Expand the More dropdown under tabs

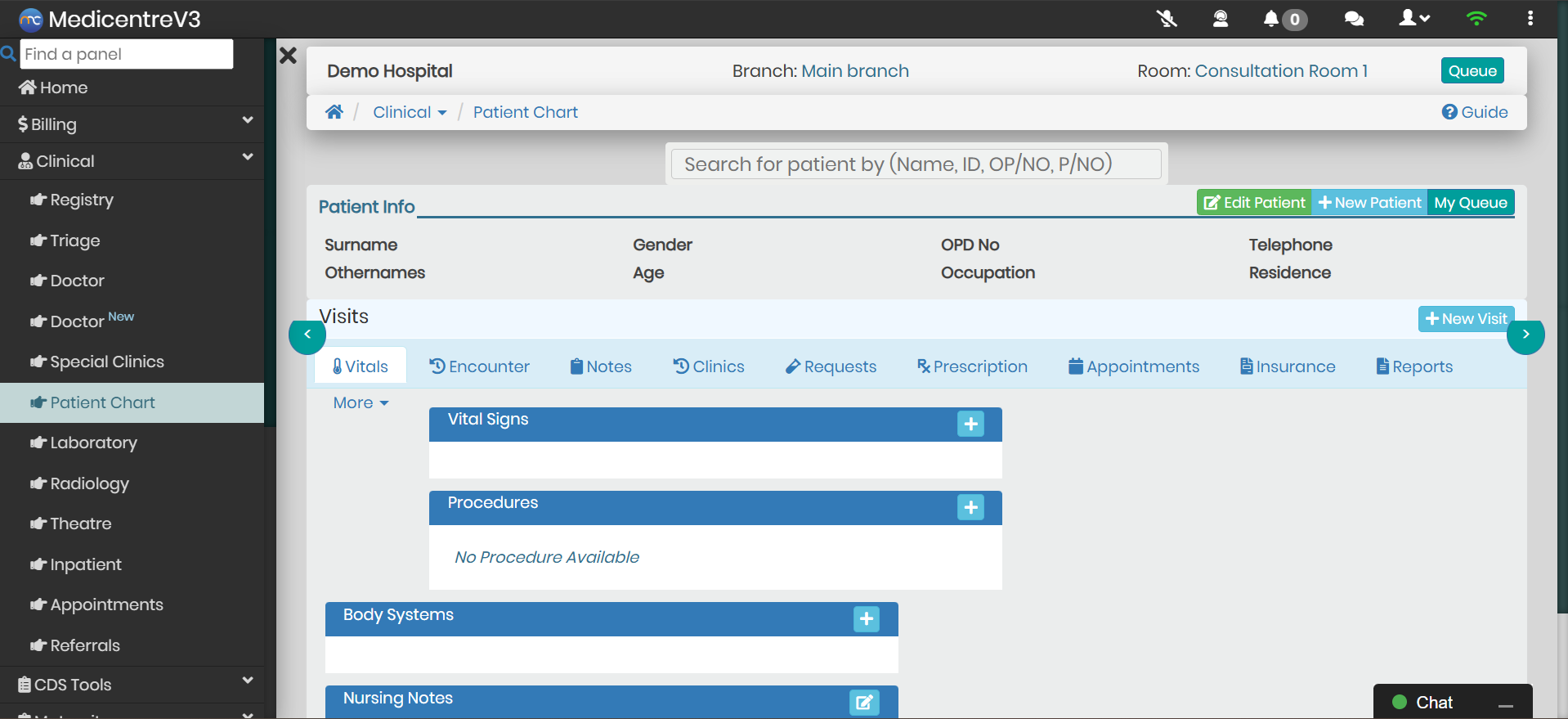[361, 402]
